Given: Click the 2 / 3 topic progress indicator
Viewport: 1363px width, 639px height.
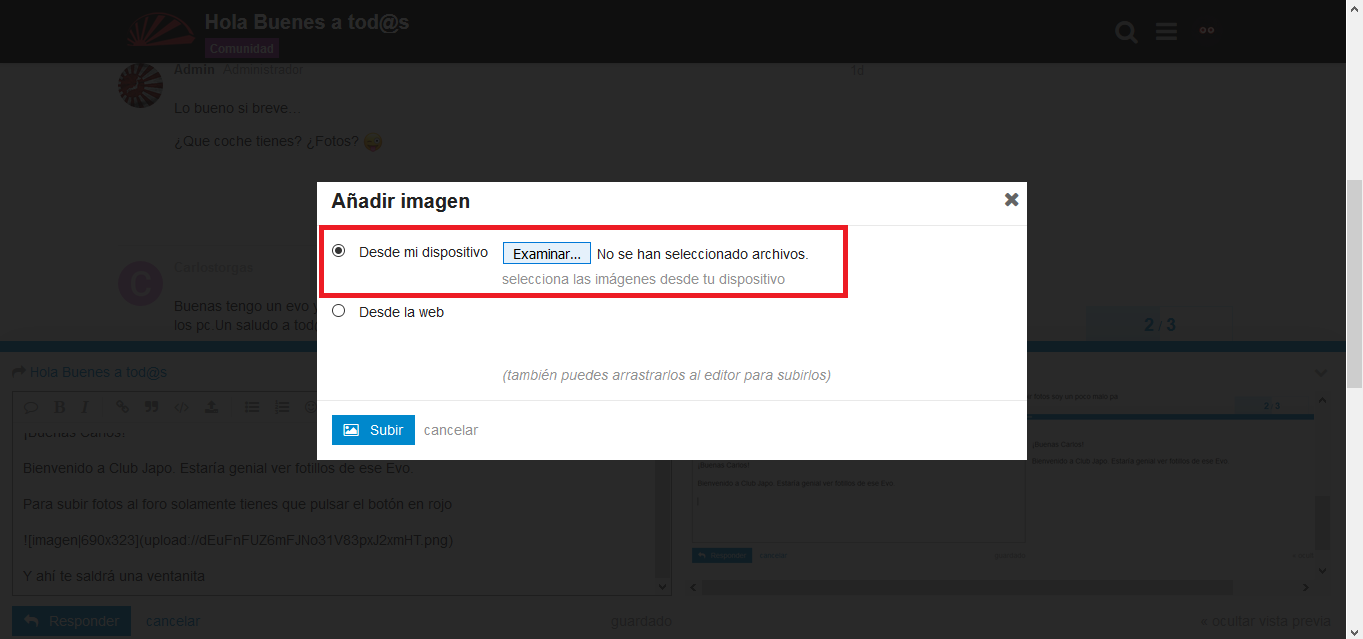Looking at the screenshot, I should [x=1160, y=325].
